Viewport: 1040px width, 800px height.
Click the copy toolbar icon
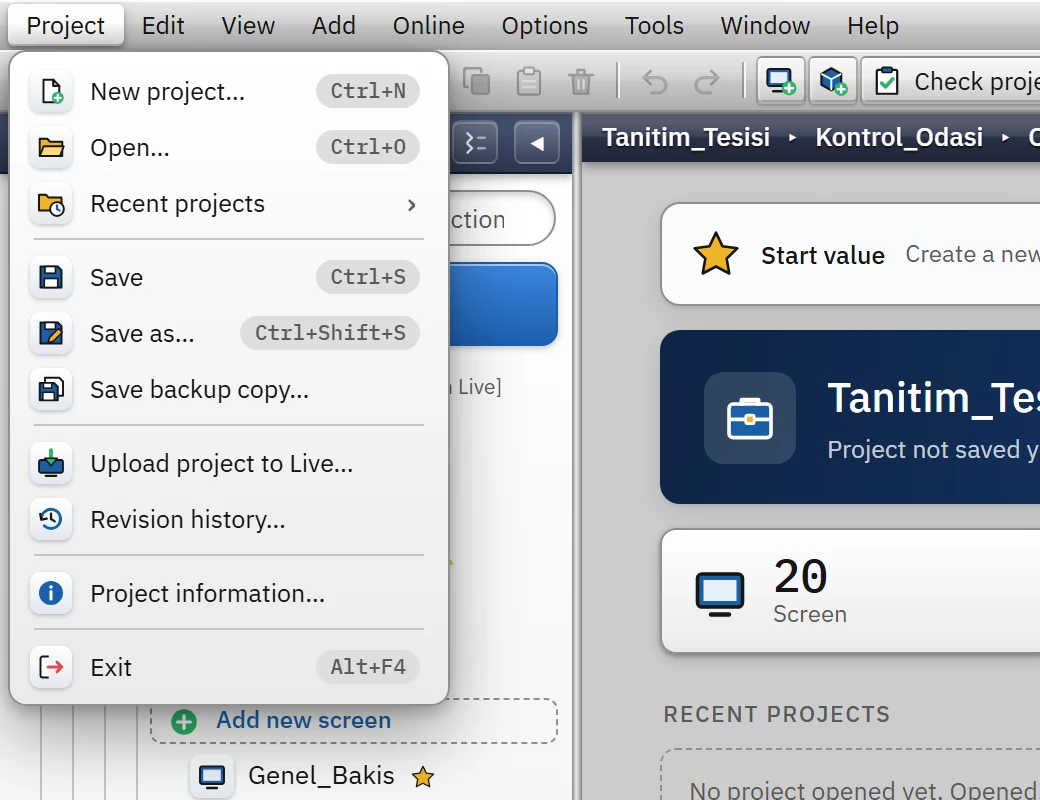tap(476, 82)
